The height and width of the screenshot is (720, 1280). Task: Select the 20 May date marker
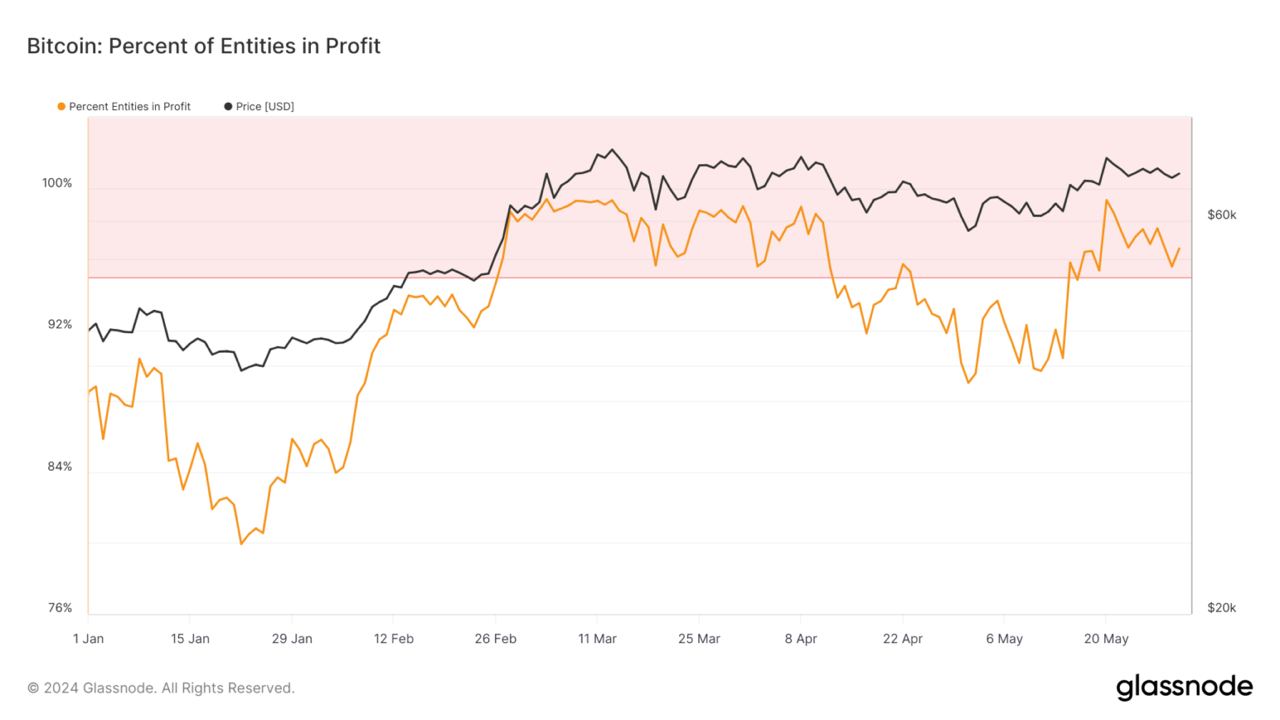1106,638
